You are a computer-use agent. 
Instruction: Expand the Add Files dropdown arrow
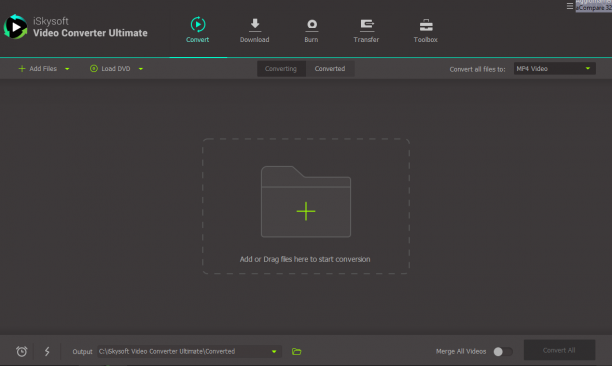[x=67, y=69]
